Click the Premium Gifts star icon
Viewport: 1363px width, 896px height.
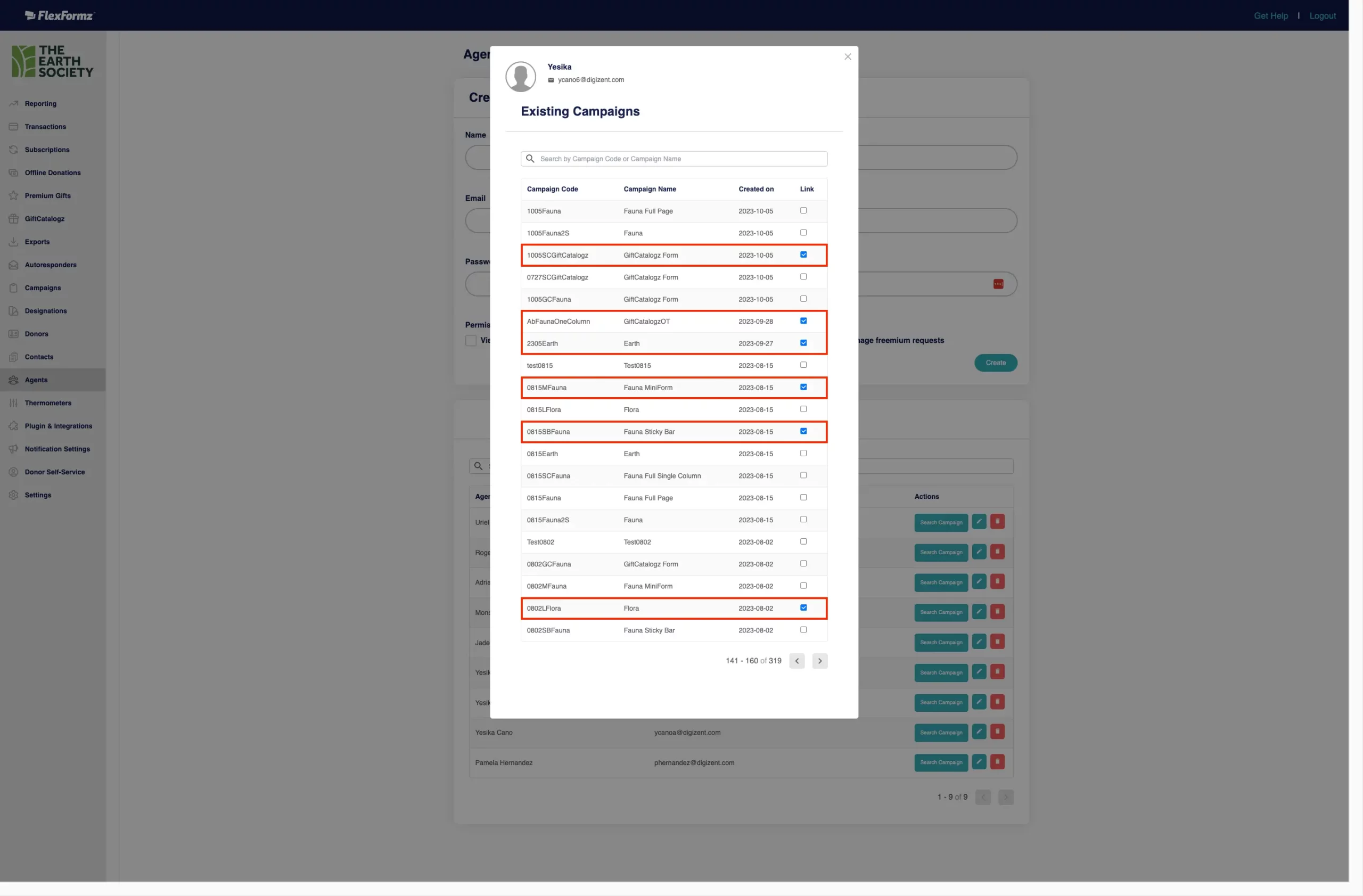point(14,196)
